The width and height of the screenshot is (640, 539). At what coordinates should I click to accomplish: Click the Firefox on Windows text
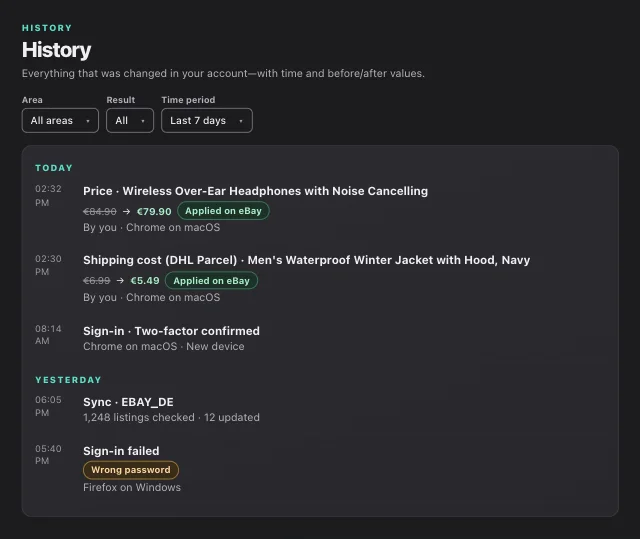click(132, 487)
